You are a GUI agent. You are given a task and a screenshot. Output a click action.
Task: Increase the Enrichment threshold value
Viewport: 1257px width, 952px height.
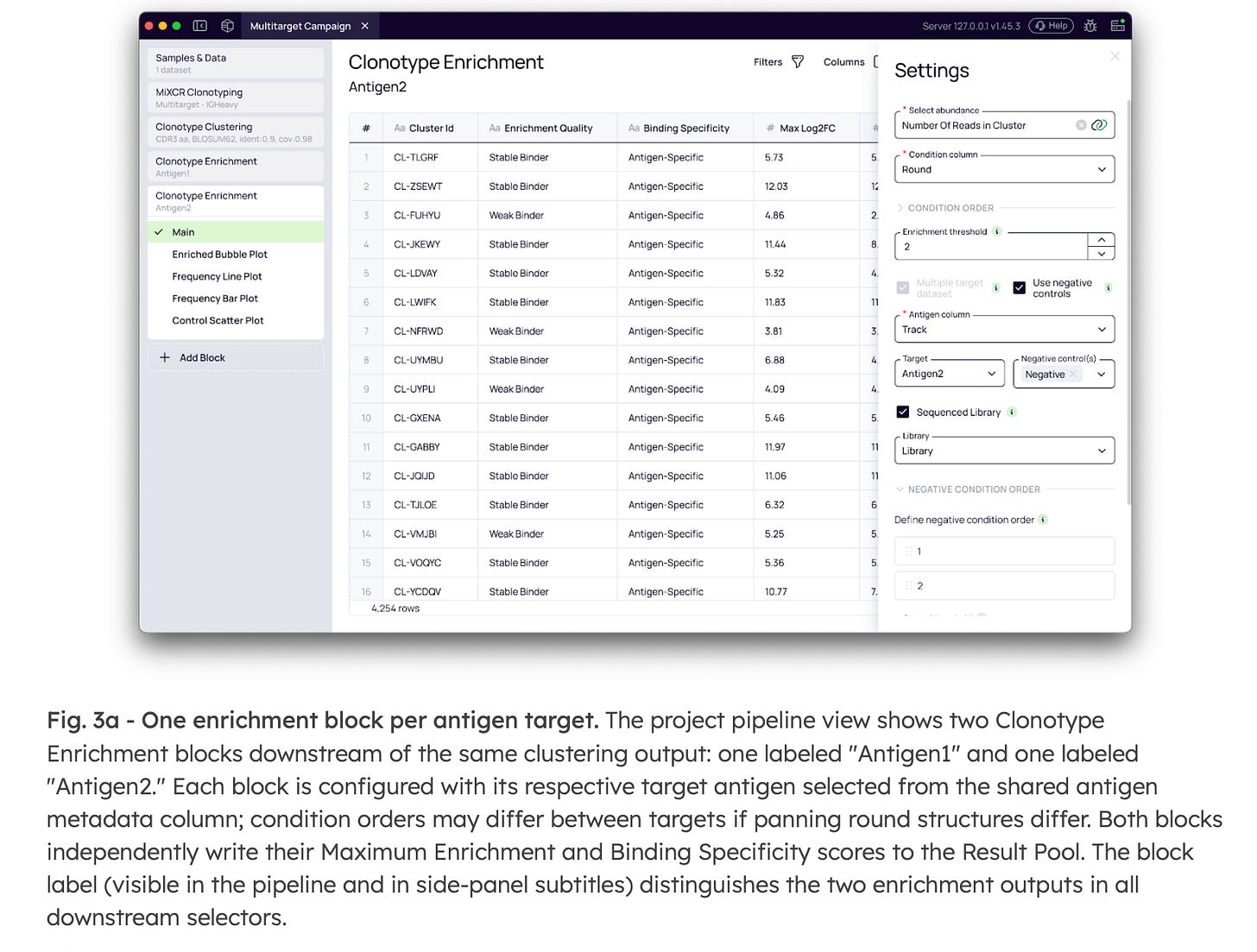[x=1101, y=240]
